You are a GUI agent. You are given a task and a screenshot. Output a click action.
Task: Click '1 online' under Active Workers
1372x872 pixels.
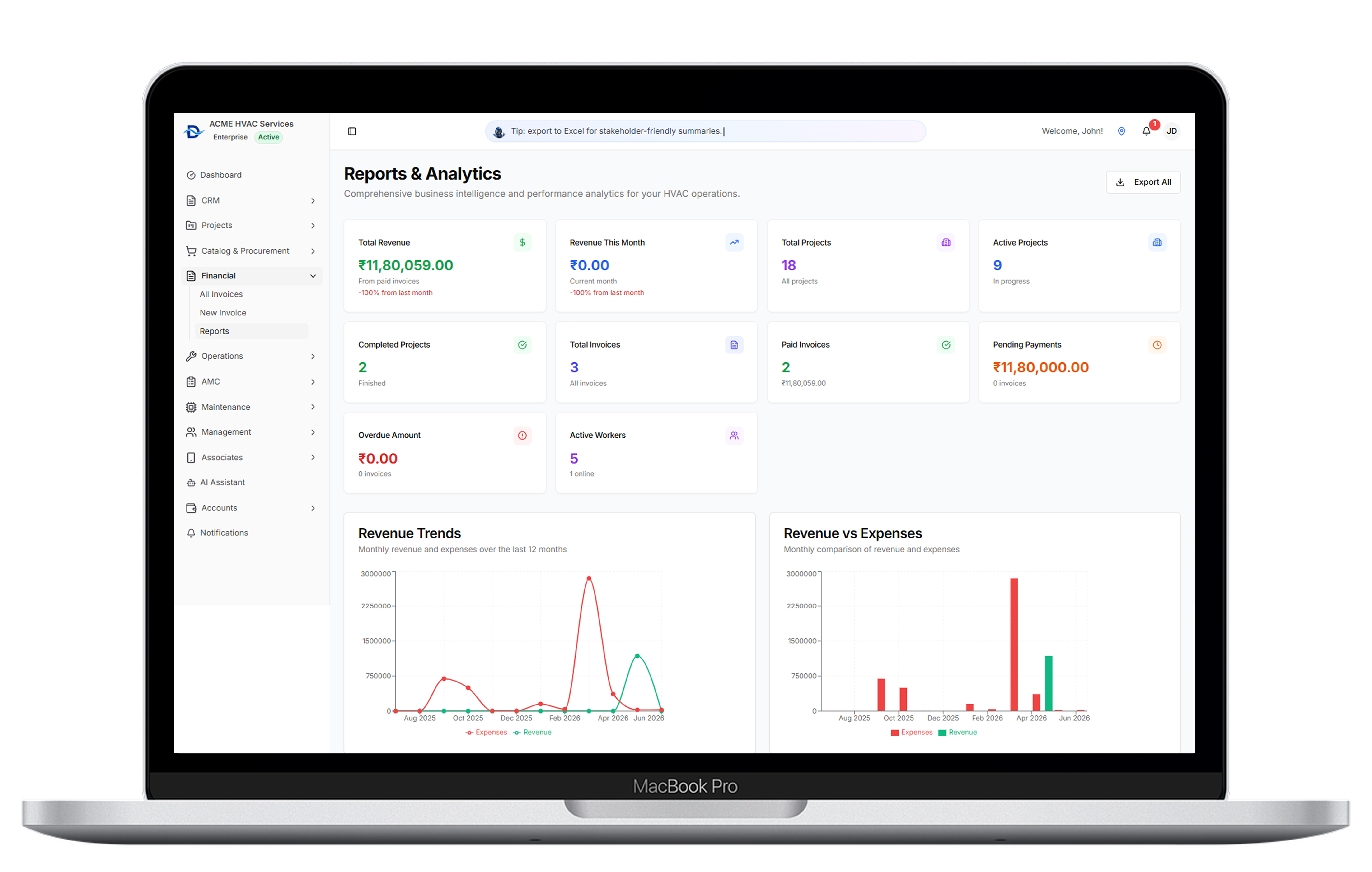tap(582, 474)
